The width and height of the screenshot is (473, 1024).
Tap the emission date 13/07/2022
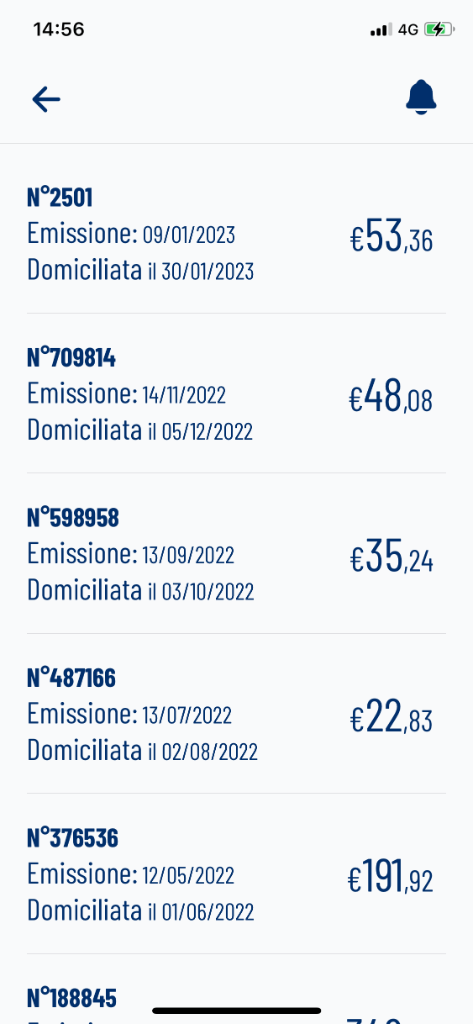pos(187,716)
